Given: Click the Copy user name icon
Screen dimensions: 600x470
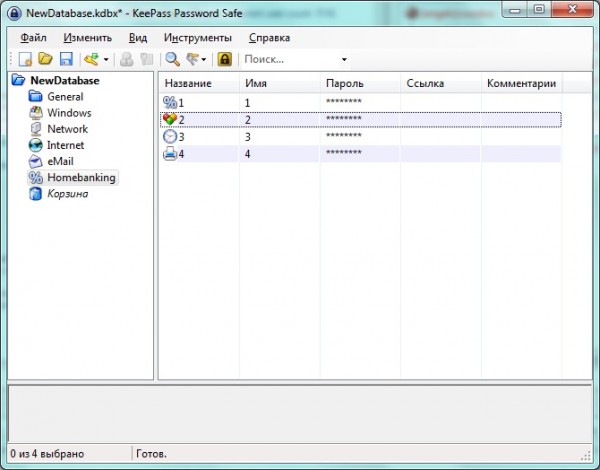Looking at the screenshot, I should click(127, 59).
